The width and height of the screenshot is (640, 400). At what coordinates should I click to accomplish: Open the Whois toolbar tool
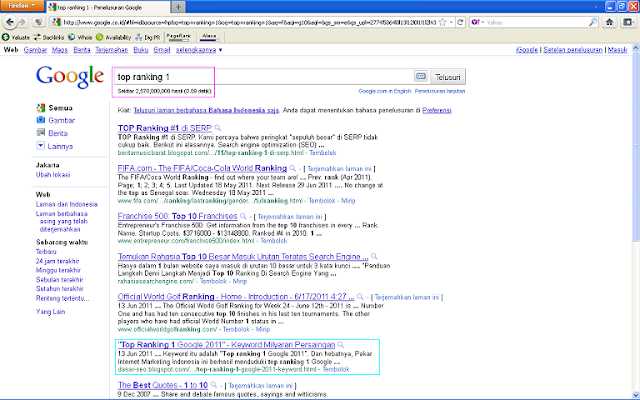pos(80,37)
